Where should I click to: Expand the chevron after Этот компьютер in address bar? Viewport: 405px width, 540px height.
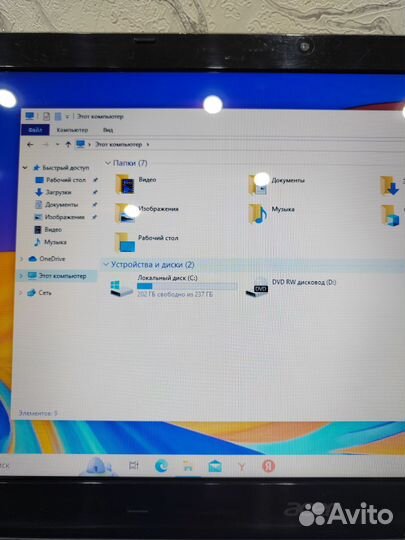tap(148, 144)
